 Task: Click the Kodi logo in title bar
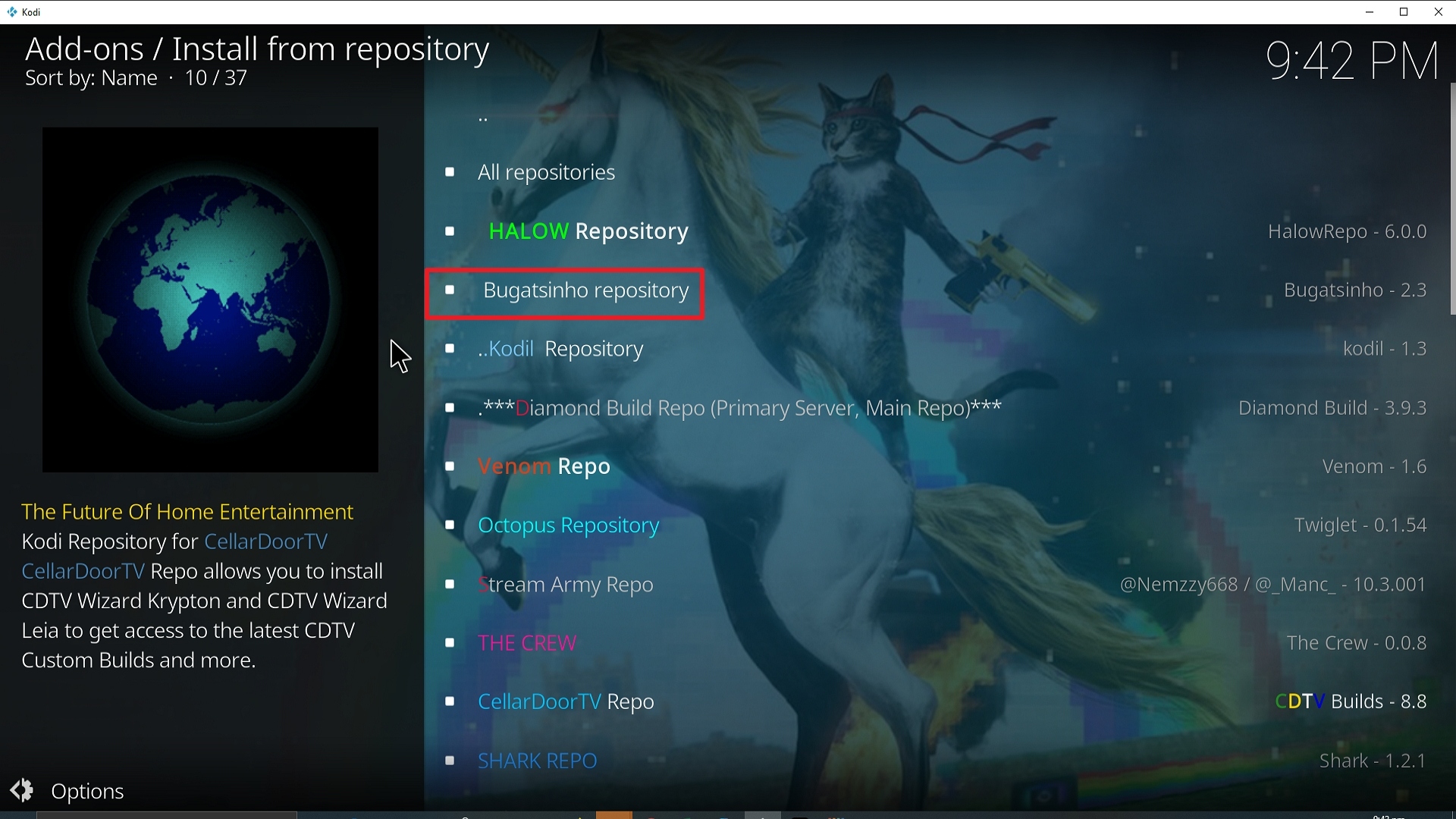(x=12, y=12)
